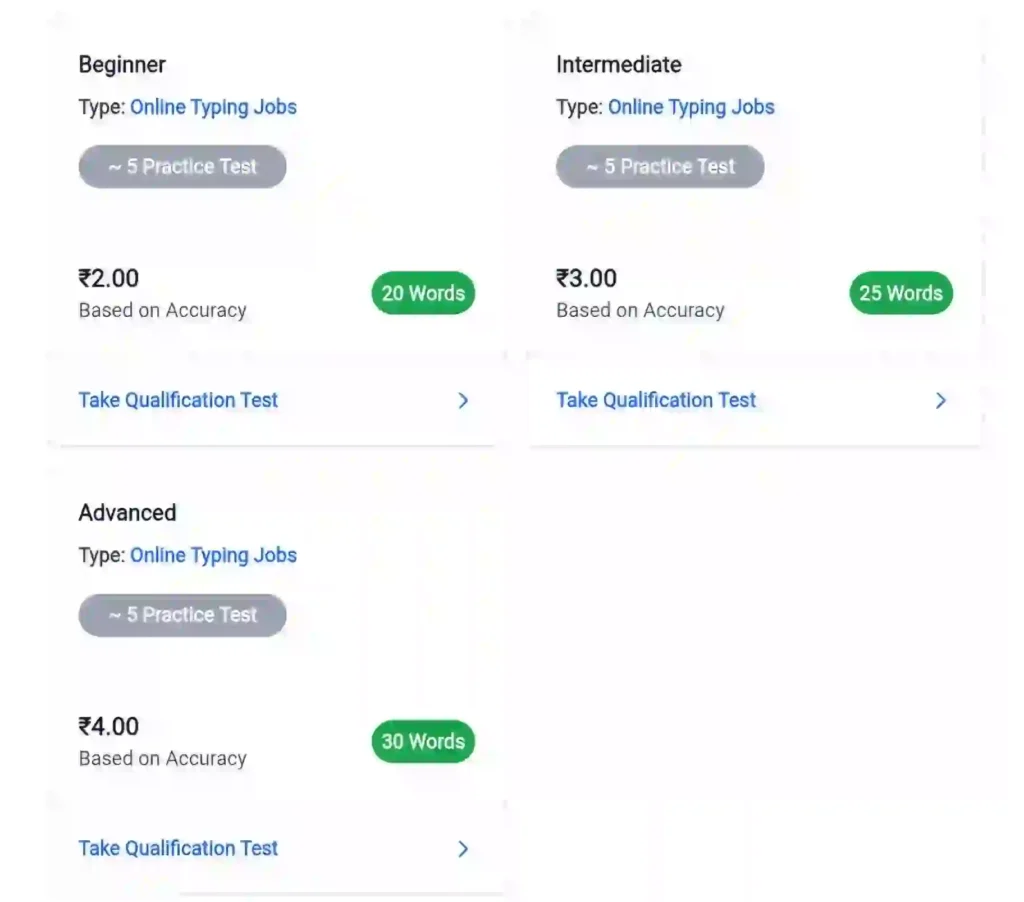This screenshot has height=902, width=1024.
Task: Click the ₹2.00 price on Beginner card
Action: [109, 278]
